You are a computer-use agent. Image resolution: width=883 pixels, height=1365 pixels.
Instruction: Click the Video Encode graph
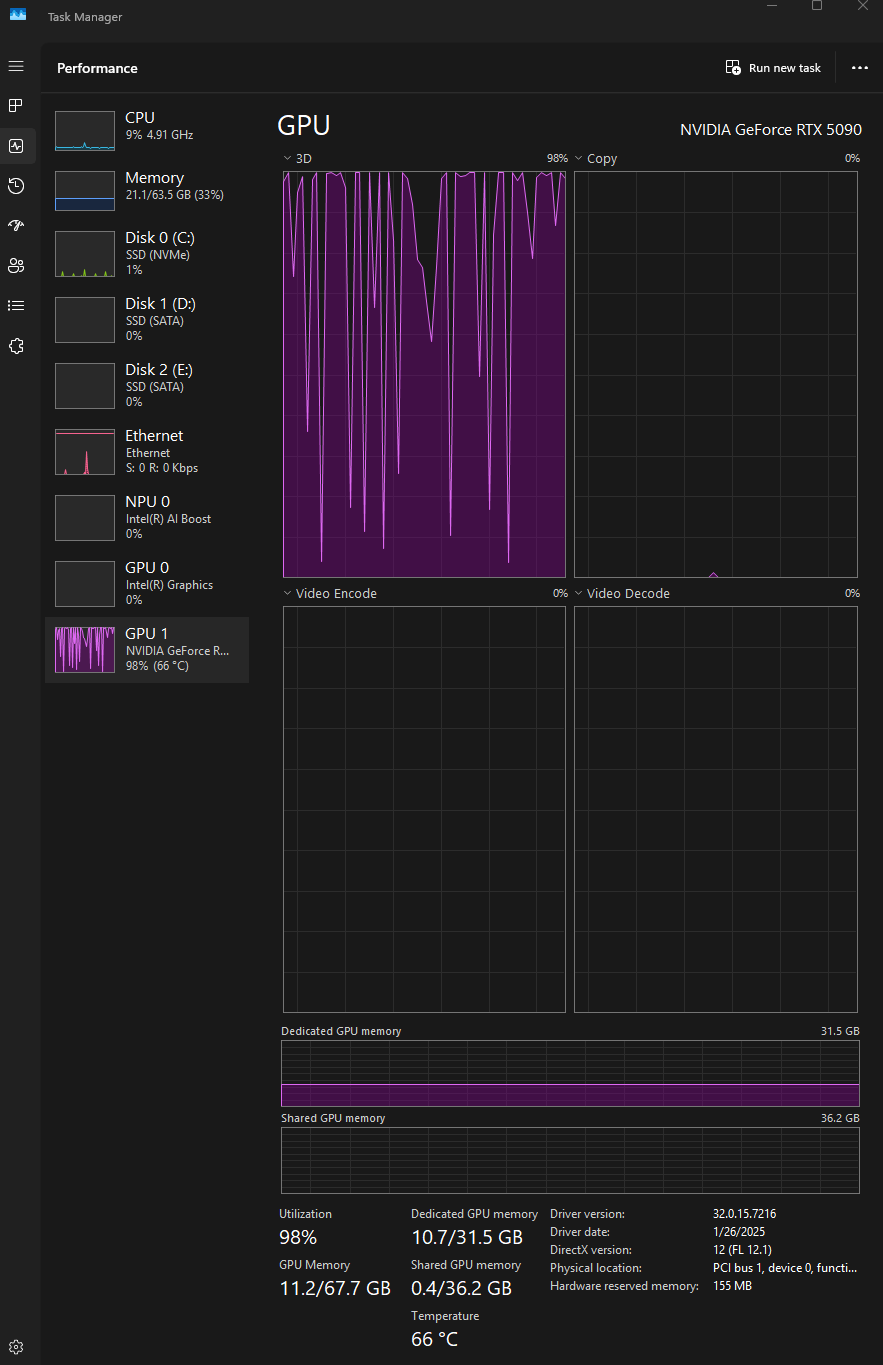tap(424, 810)
